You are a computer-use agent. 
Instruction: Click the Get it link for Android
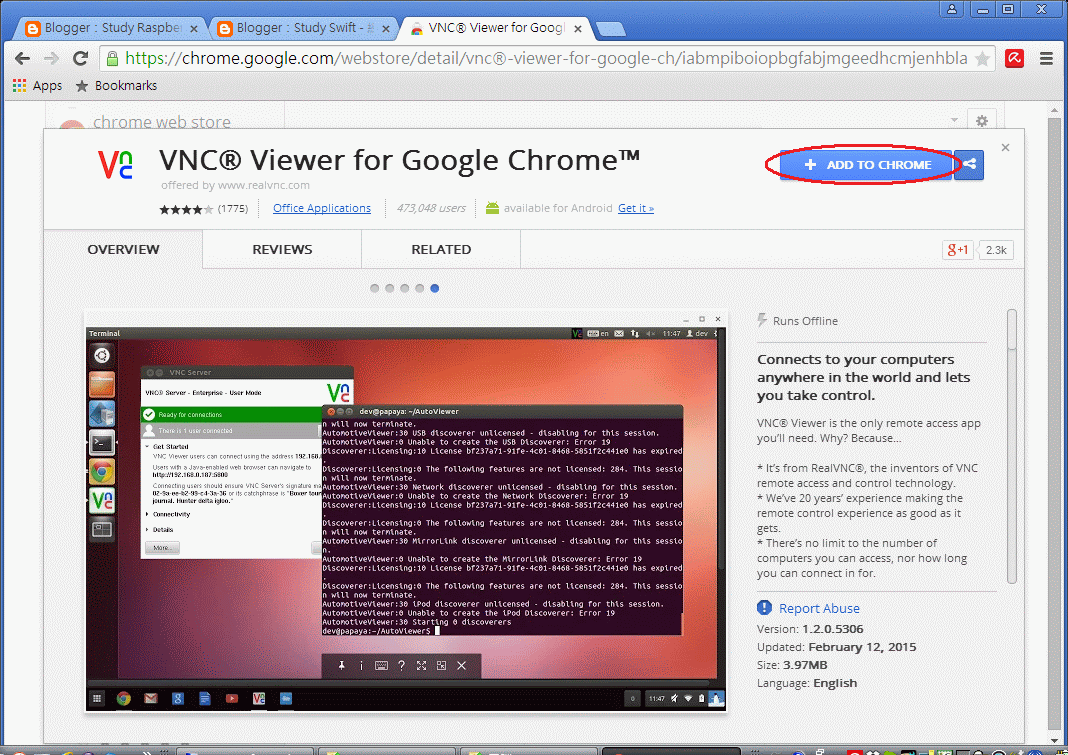click(635, 209)
